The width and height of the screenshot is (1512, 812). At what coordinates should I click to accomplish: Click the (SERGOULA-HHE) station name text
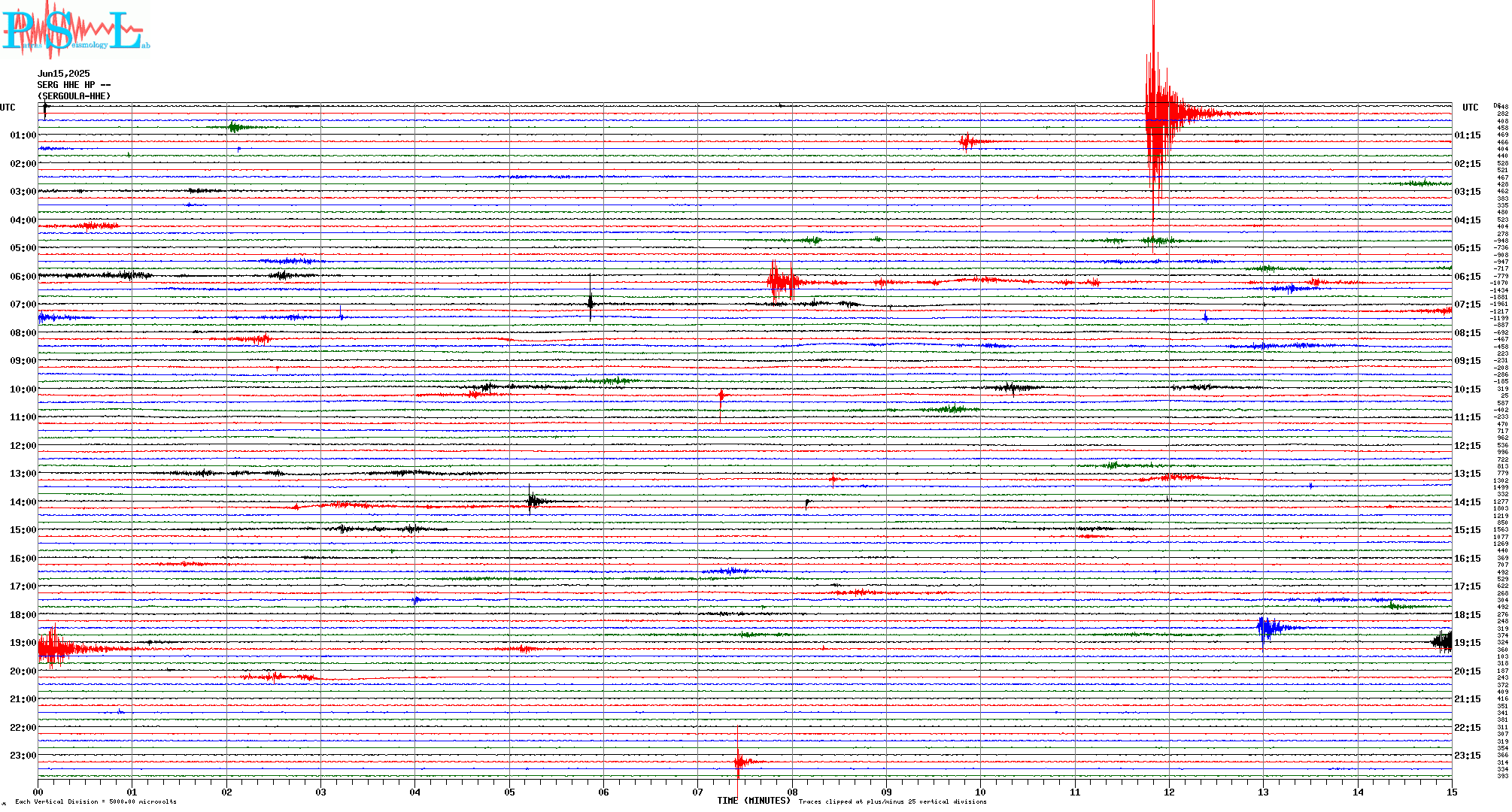(x=74, y=96)
